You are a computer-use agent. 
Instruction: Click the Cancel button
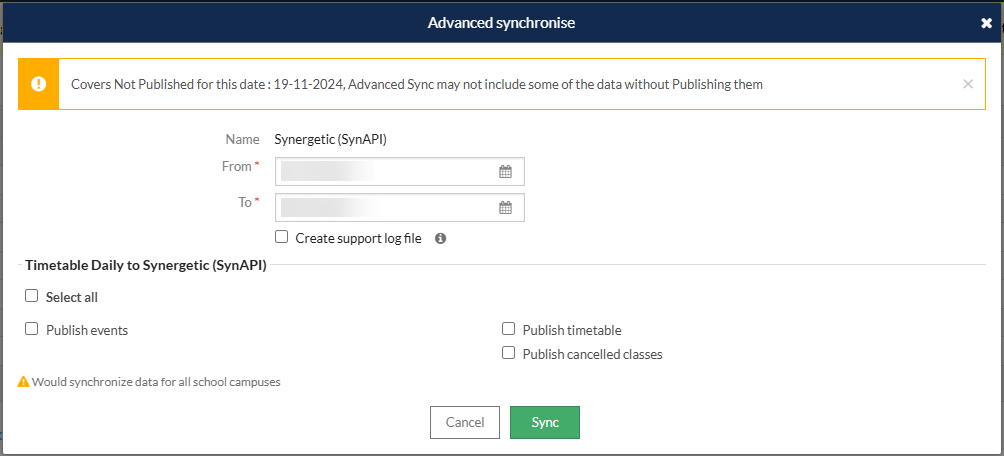click(465, 423)
